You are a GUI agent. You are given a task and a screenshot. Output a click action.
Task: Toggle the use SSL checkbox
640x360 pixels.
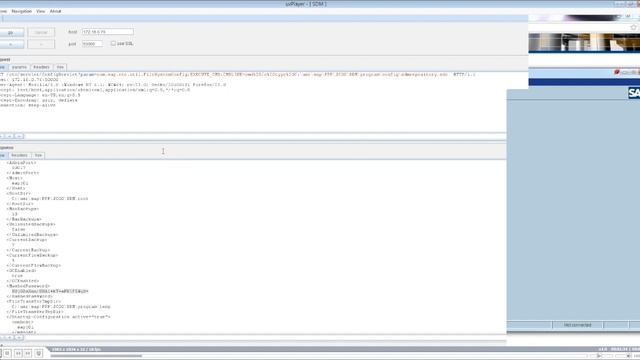click(113, 43)
